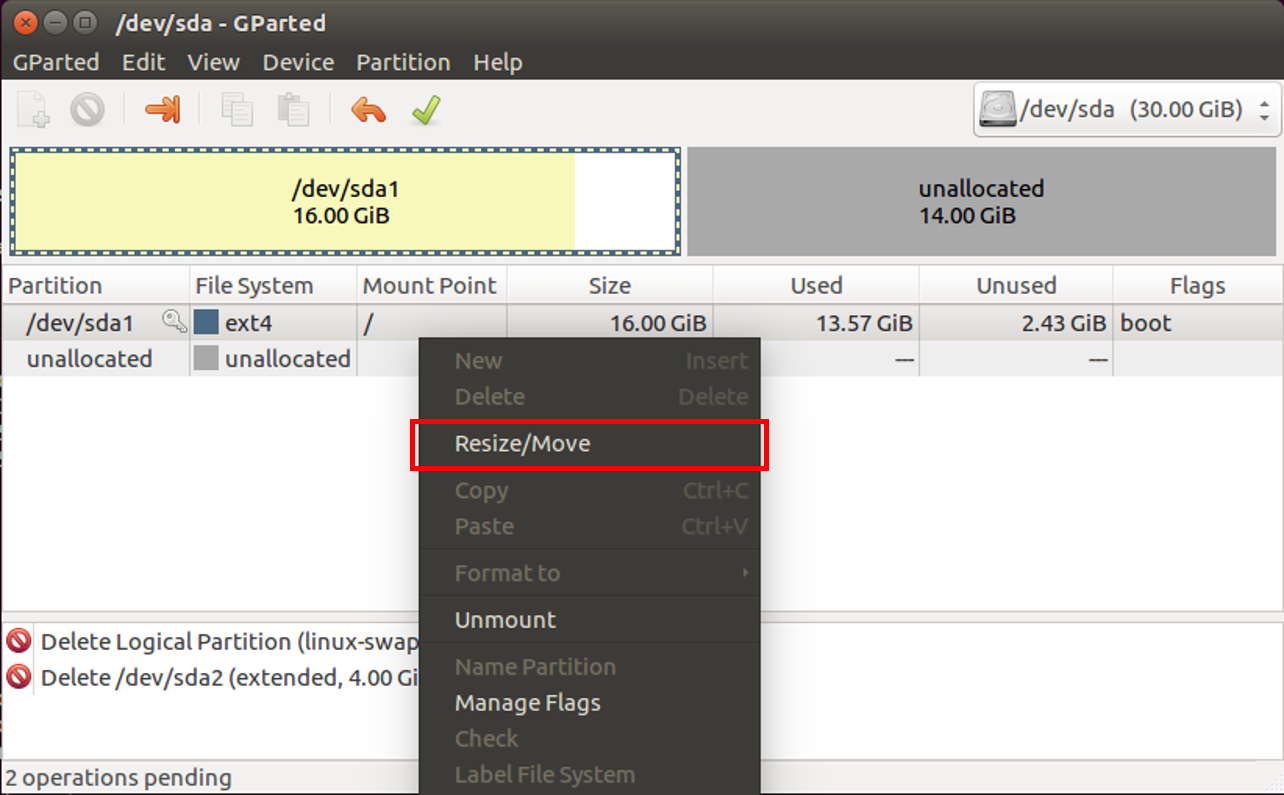
Task: Click the hard disk icon in device selector
Action: click(x=997, y=109)
